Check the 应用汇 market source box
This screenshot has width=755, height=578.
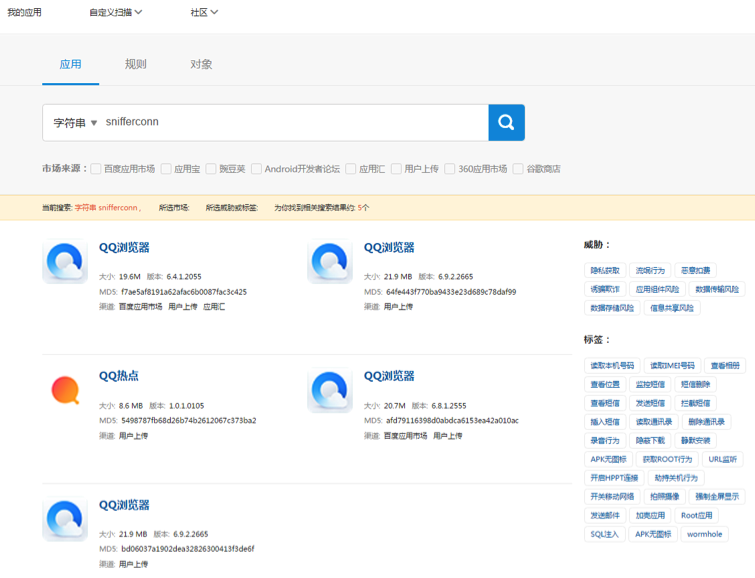pyautogui.click(x=351, y=169)
